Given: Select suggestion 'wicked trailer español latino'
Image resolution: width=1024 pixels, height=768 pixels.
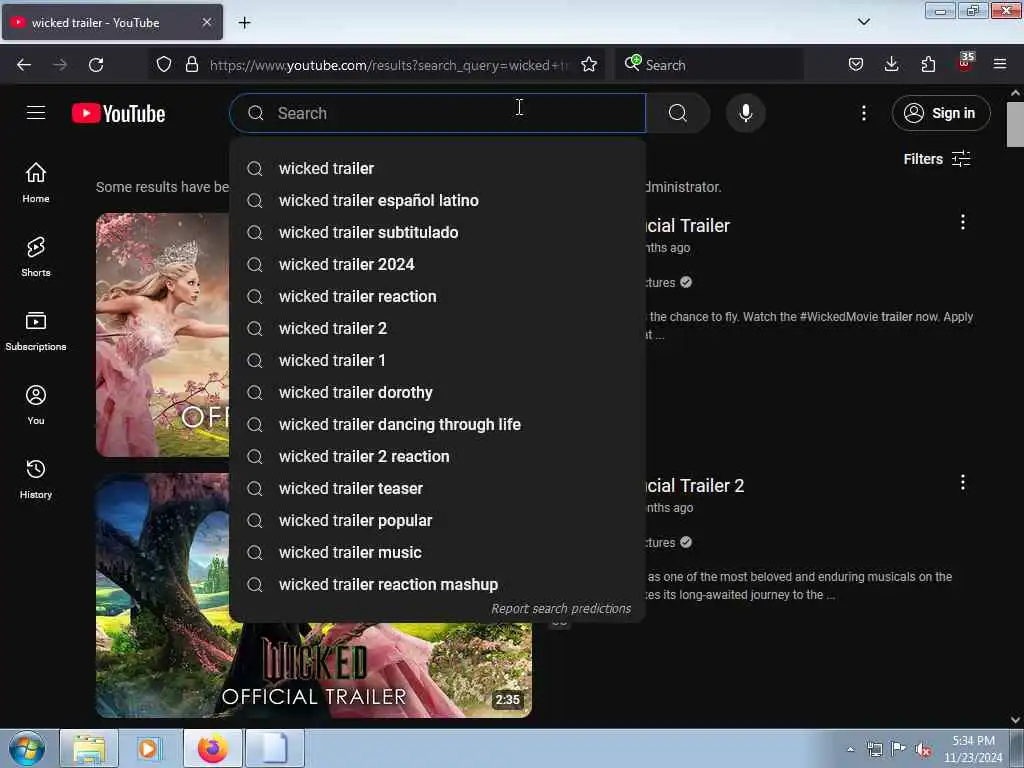Looking at the screenshot, I should tap(438, 200).
